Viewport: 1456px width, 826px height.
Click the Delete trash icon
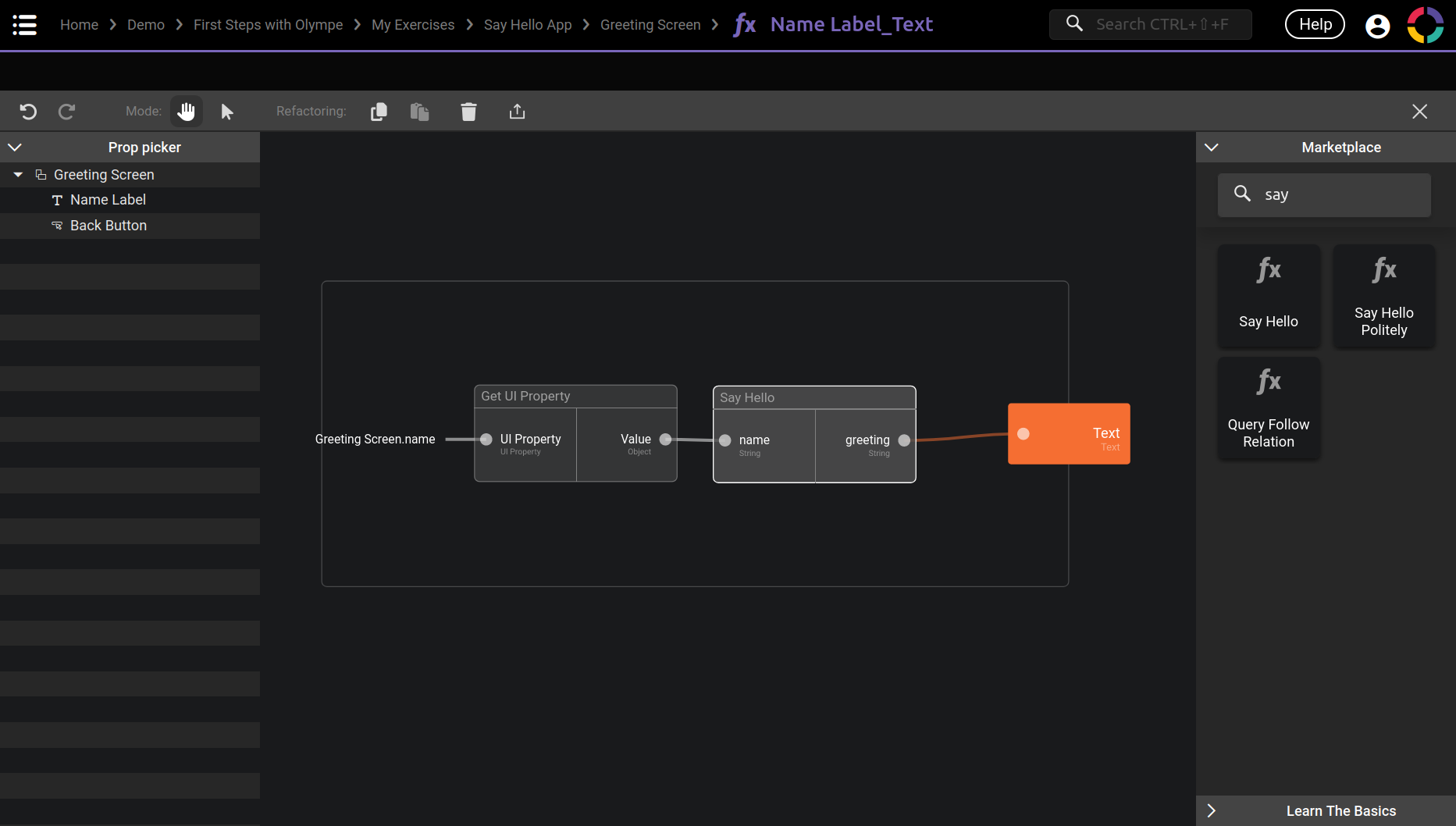click(468, 112)
